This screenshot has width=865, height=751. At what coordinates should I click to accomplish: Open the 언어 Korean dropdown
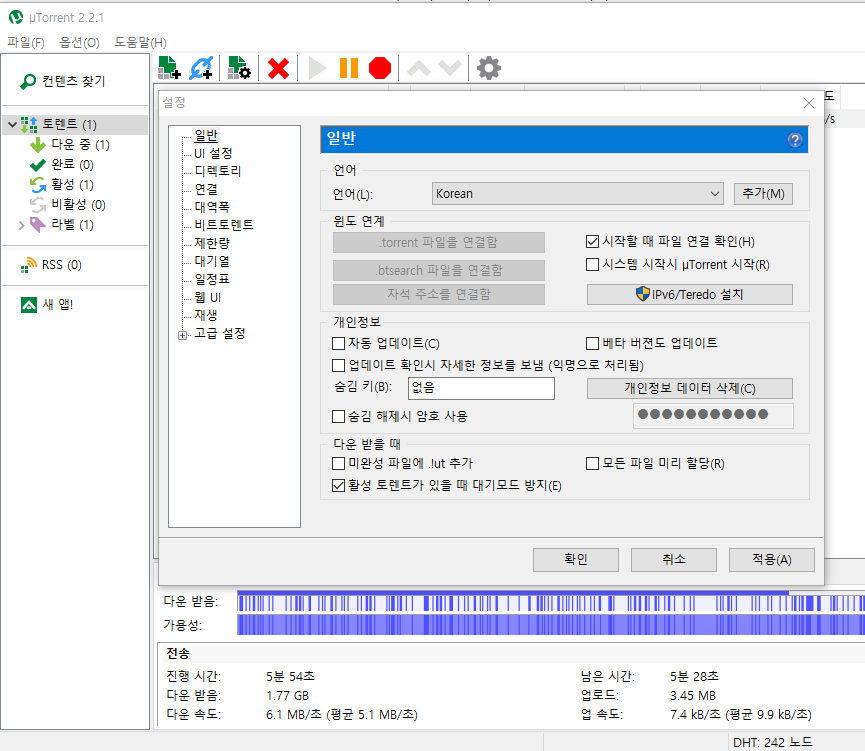pos(577,194)
